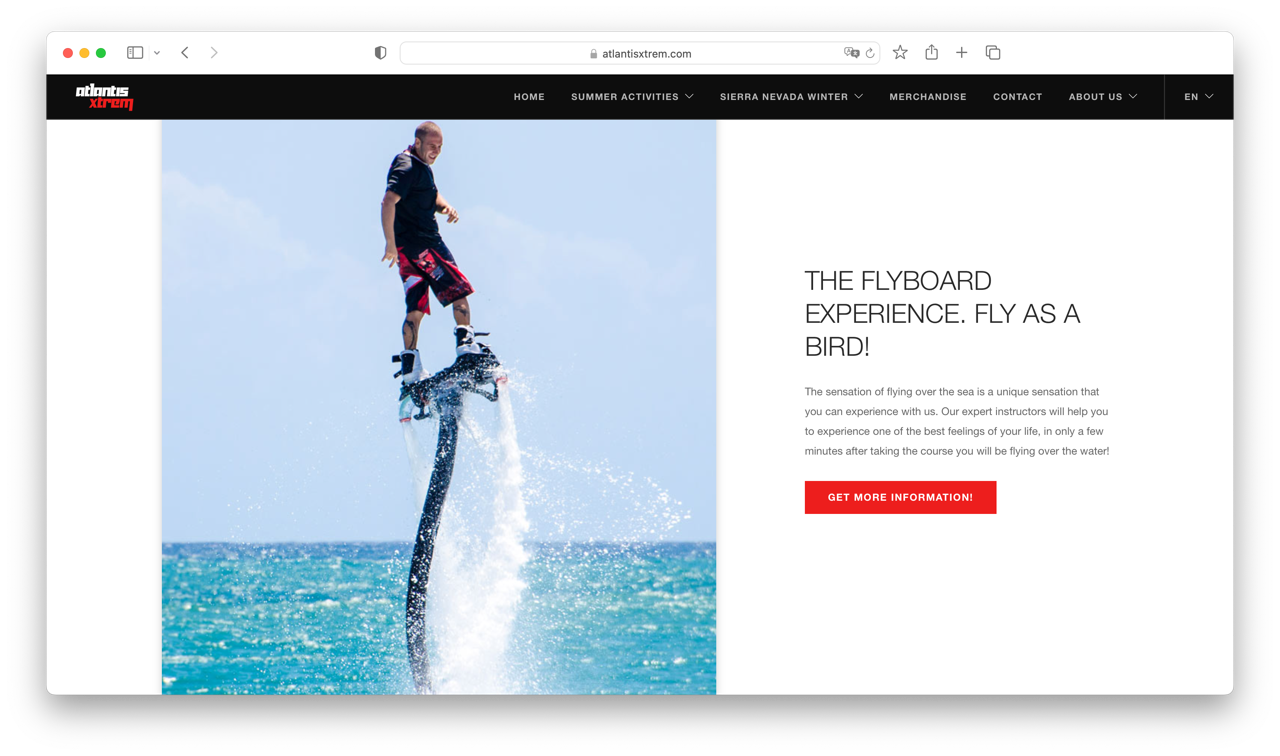The height and width of the screenshot is (756, 1280).
Task: Click the heading THE FLYBOARD EXPERIENCE
Action: (942, 314)
